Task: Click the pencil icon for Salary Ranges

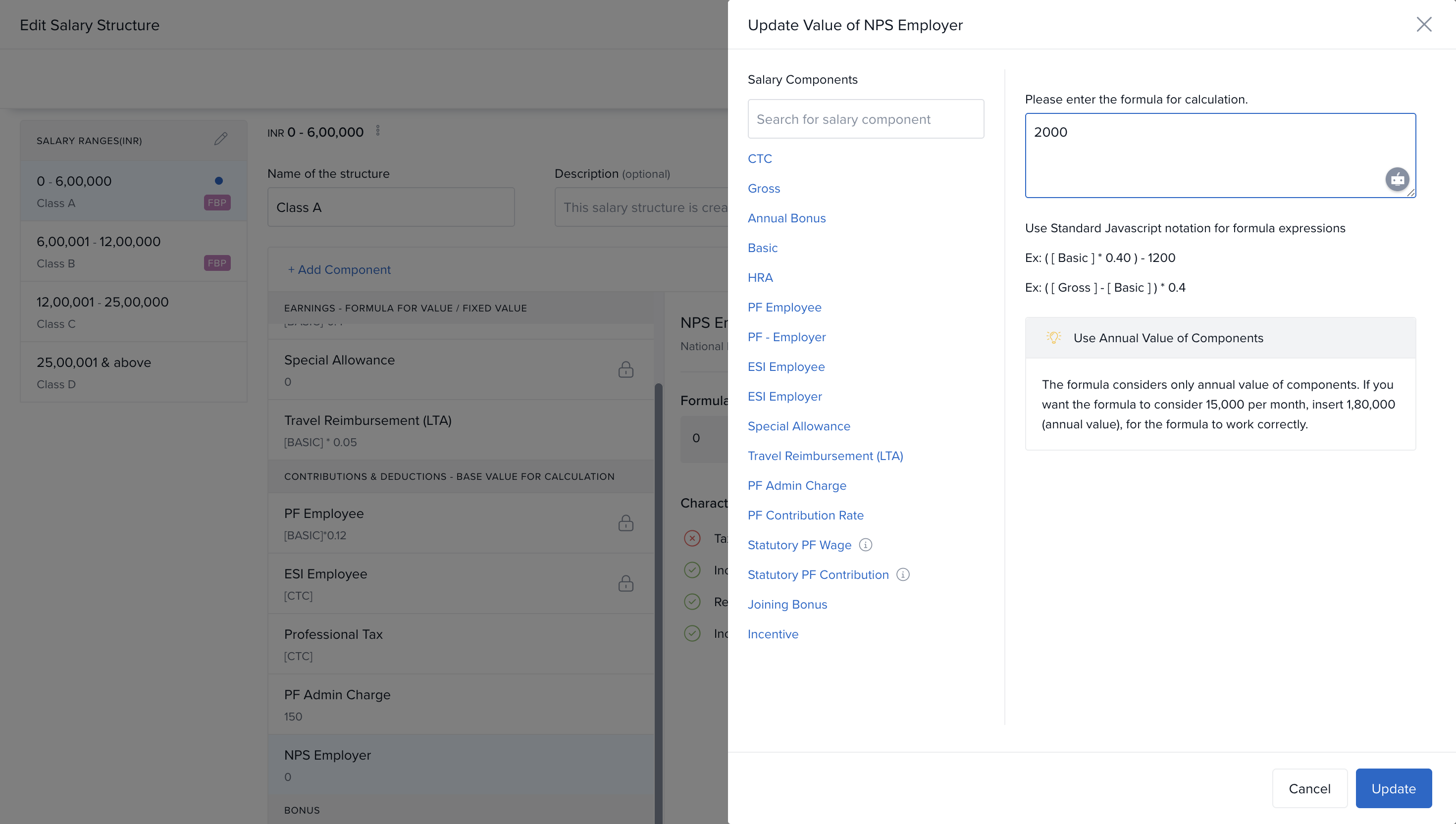Action: (x=221, y=139)
